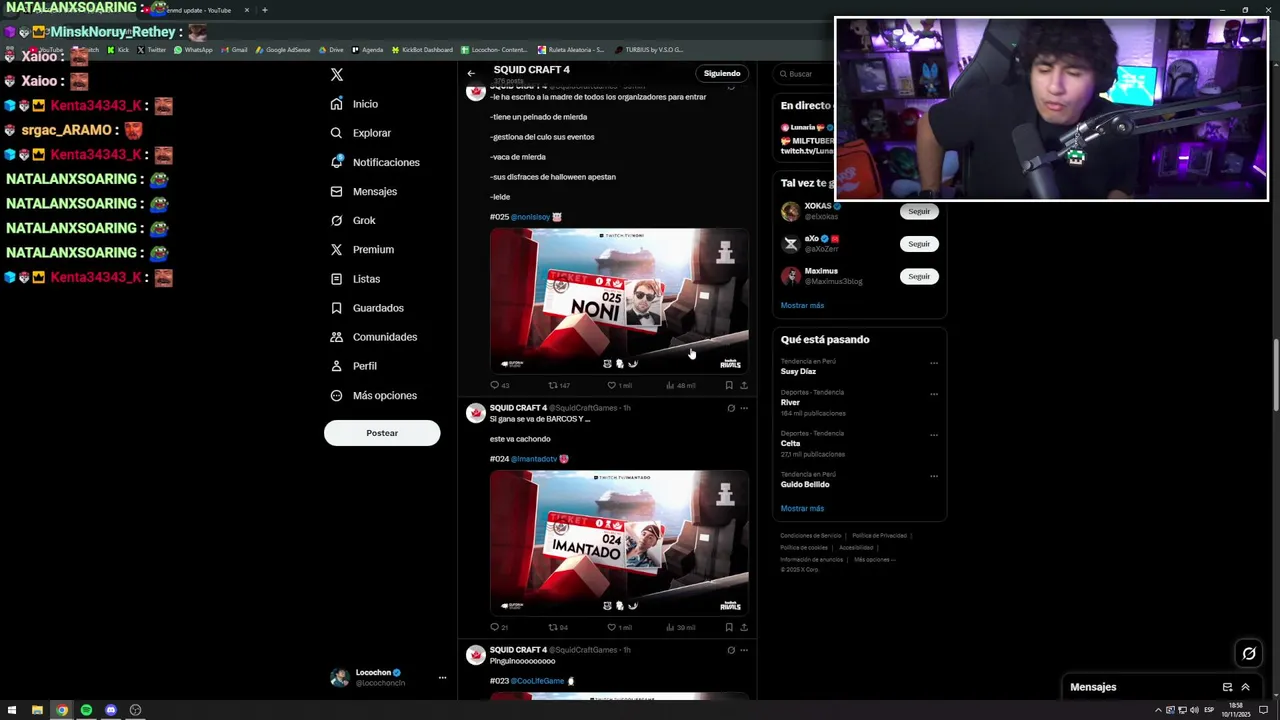The height and width of the screenshot is (720, 1280).
Task: Follow aXo with Seguir button
Action: point(919,244)
